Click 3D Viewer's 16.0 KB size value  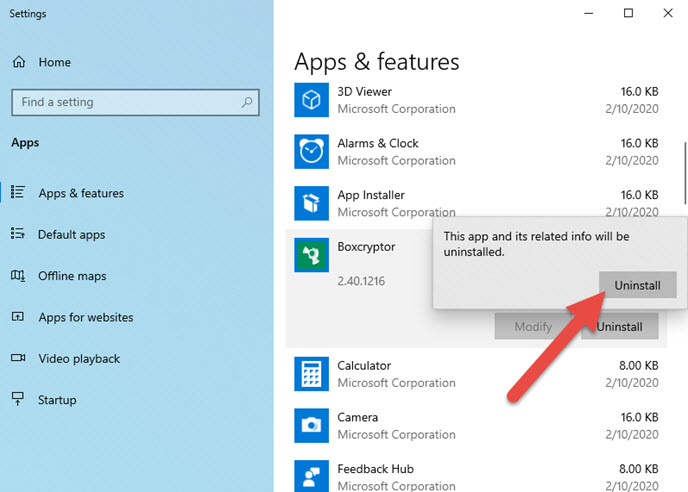tap(639, 92)
